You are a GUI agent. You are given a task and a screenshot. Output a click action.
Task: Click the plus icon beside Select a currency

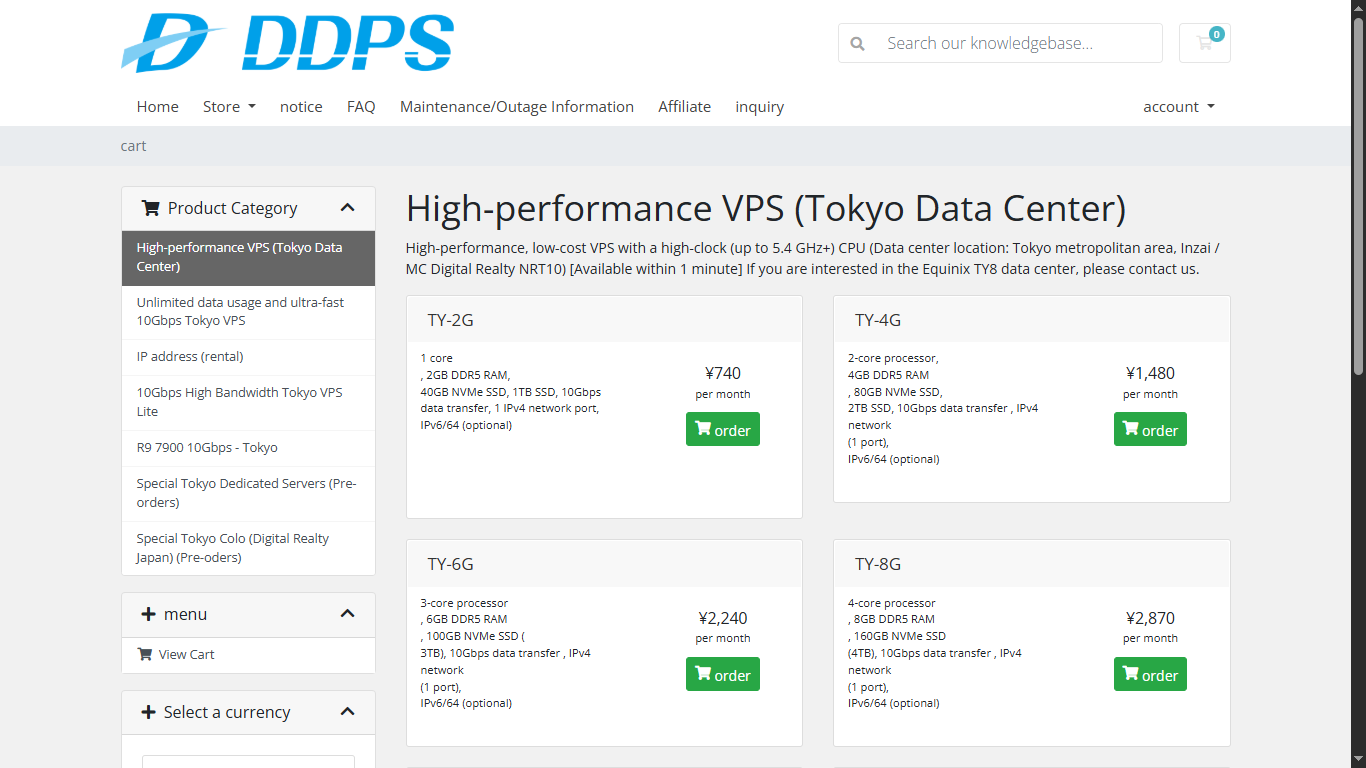click(x=149, y=712)
